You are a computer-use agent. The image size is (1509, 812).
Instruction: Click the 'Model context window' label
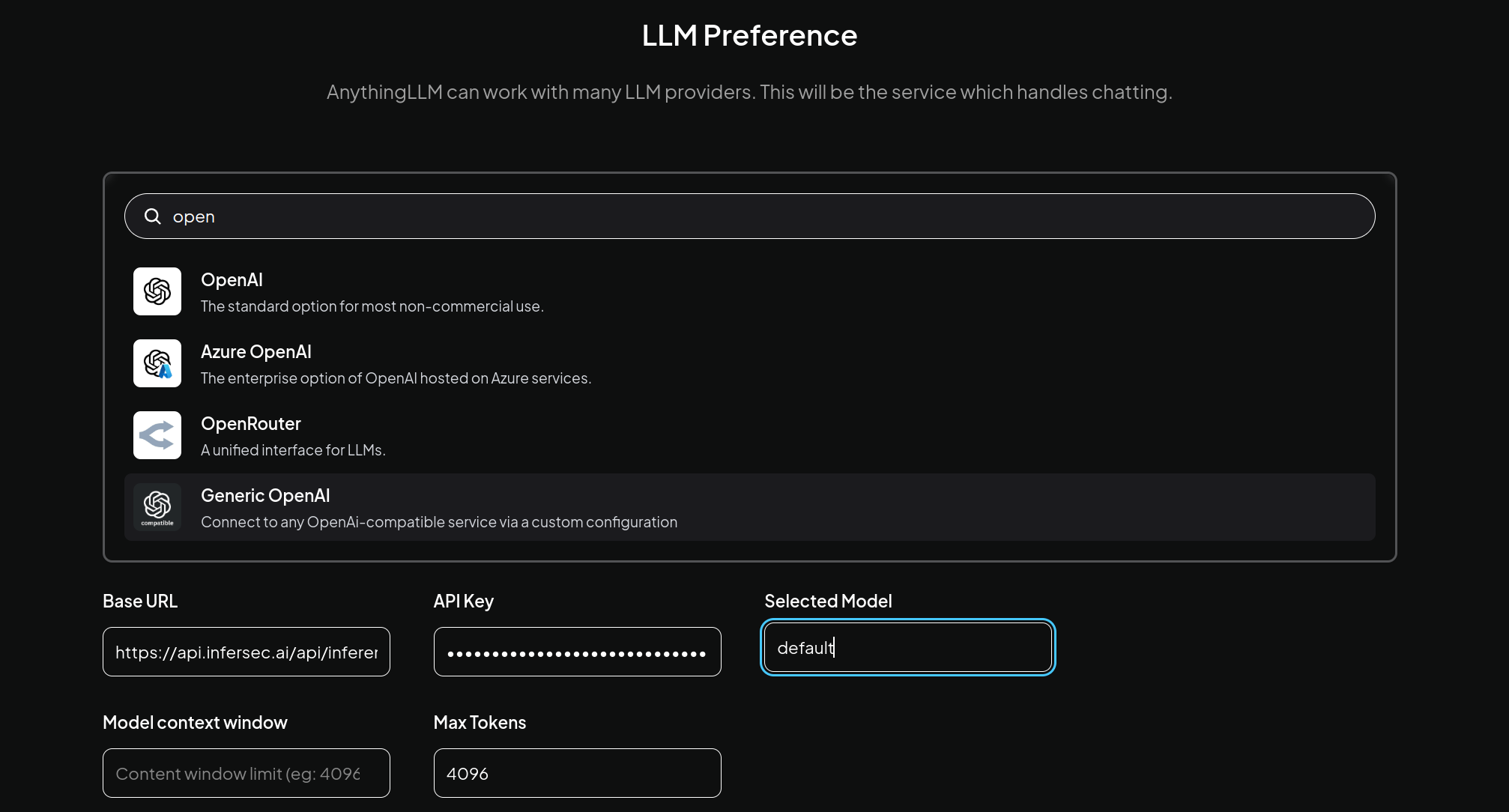tap(195, 723)
